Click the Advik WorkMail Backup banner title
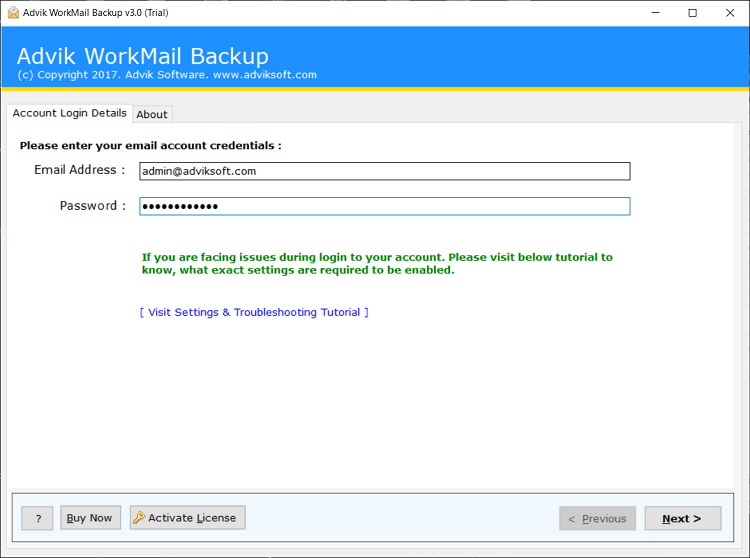Screen dimensions: 750x558 143,56
